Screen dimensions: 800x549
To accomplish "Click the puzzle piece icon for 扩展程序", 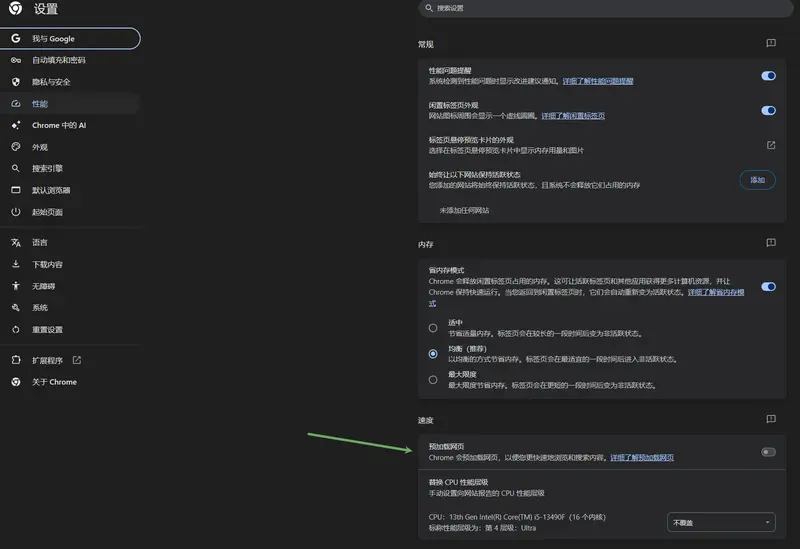I will point(16,360).
